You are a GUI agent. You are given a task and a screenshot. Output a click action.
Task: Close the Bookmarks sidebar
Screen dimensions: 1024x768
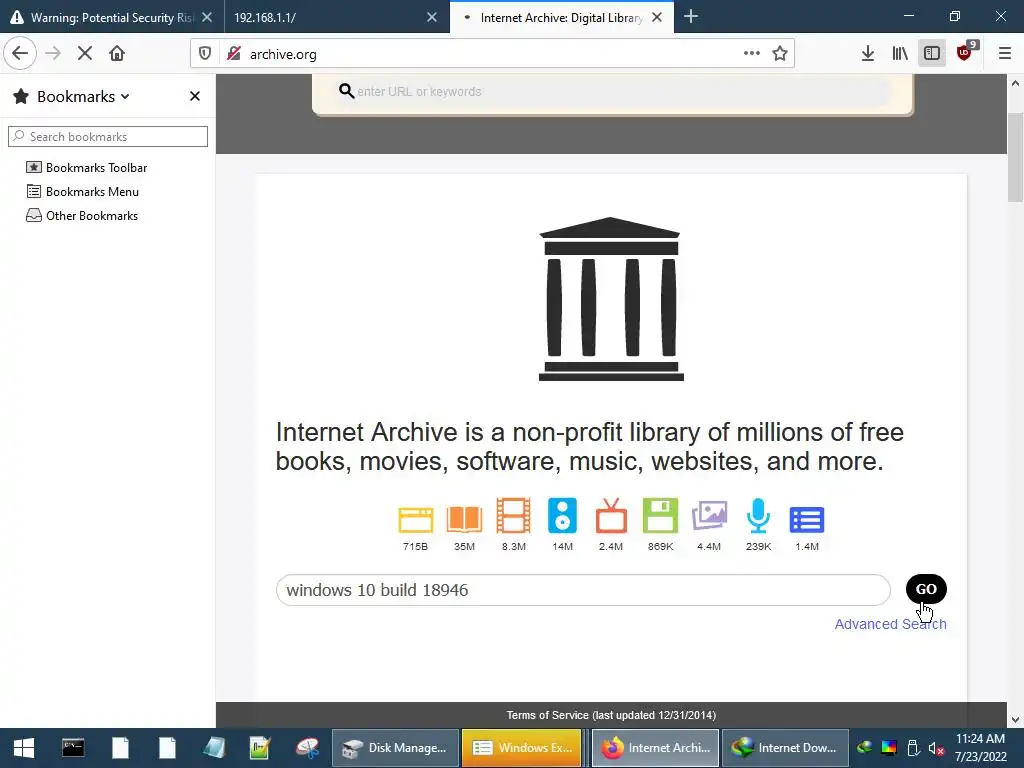pyautogui.click(x=195, y=97)
